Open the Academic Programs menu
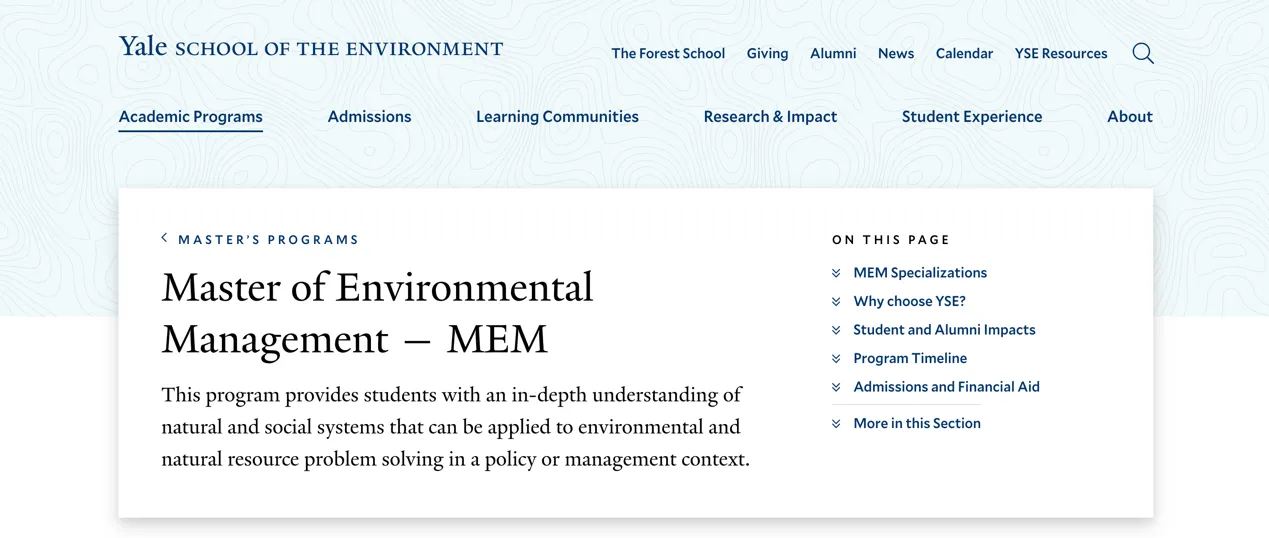Viewport: 1269px width, 538px height. click(190, 117)
